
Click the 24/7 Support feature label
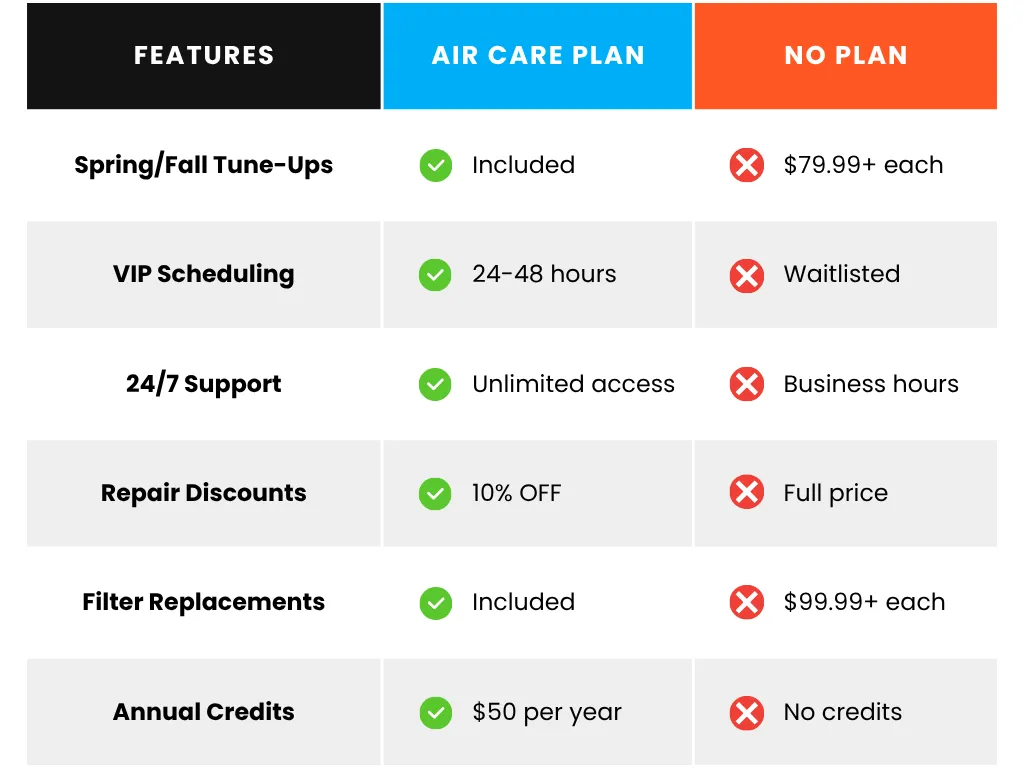204,384
